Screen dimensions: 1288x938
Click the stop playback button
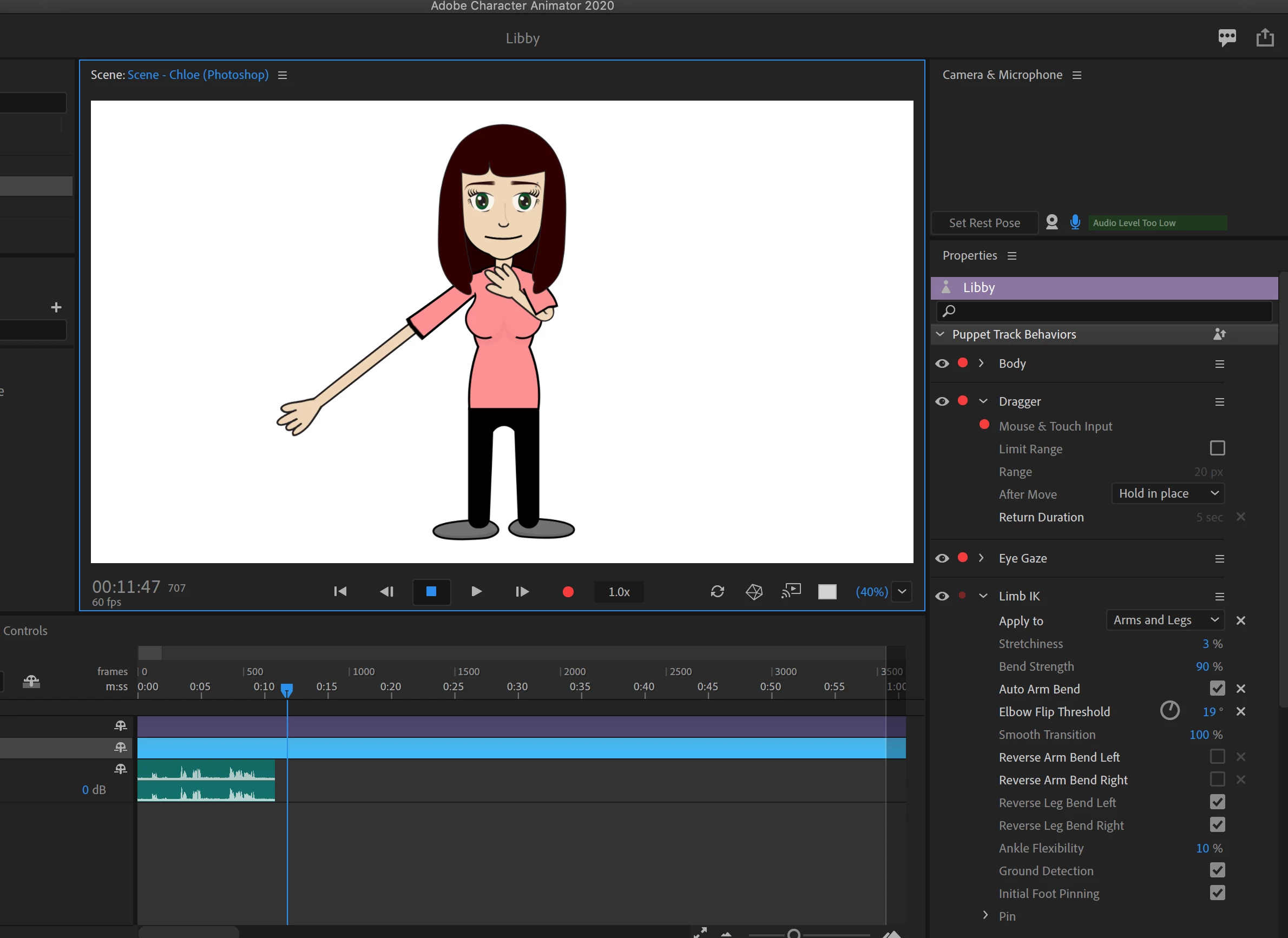[x=431, y=592]
